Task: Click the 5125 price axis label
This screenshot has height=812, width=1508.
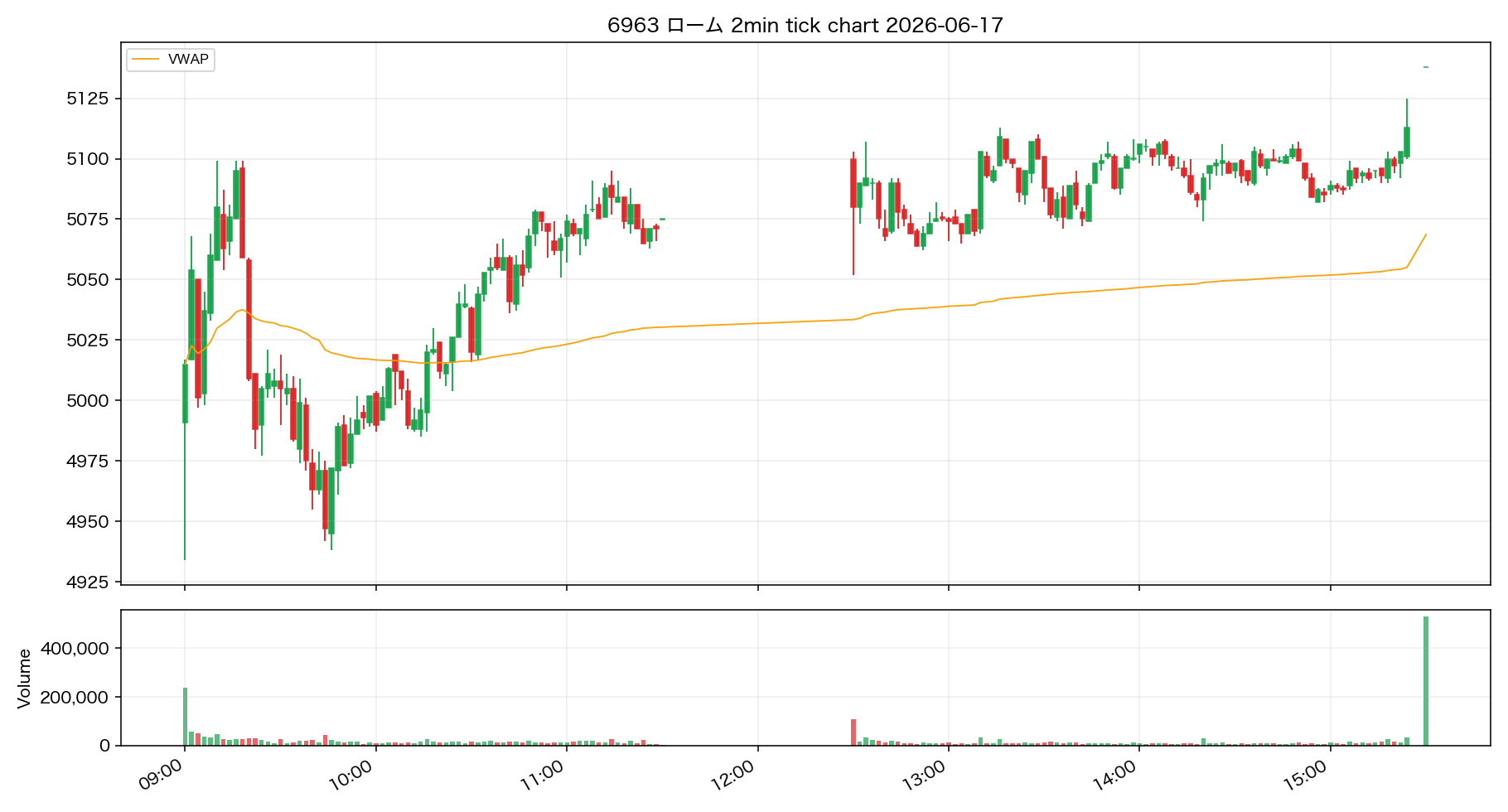Action: (x=88, y=99)
